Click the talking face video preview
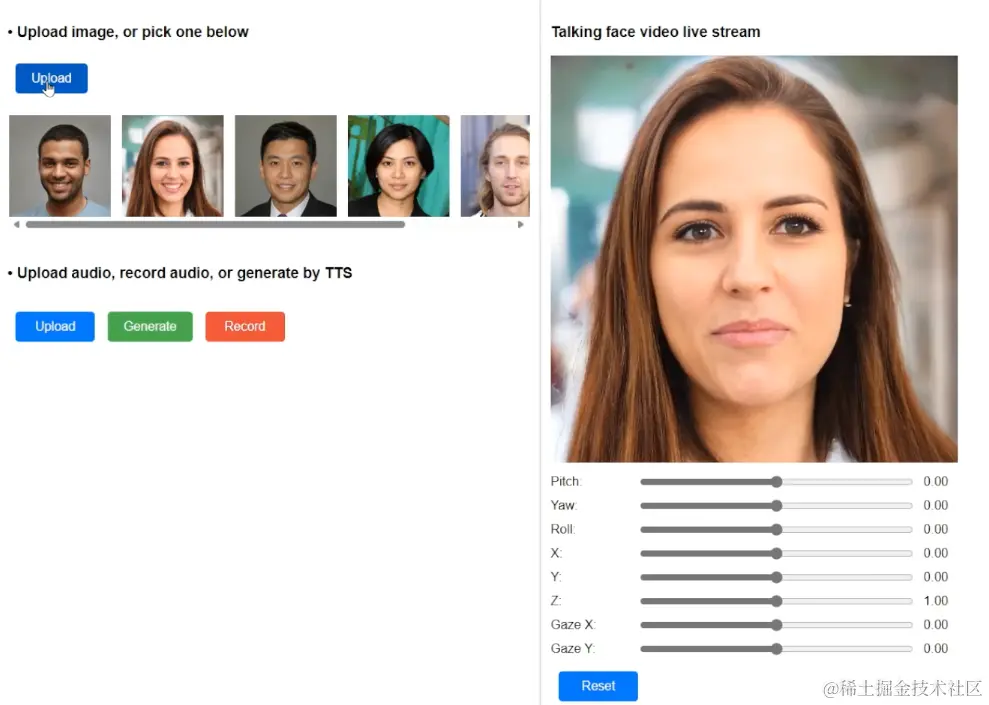Image resolution: width=989 pixels, height=705 pixels. pos(754,259)
